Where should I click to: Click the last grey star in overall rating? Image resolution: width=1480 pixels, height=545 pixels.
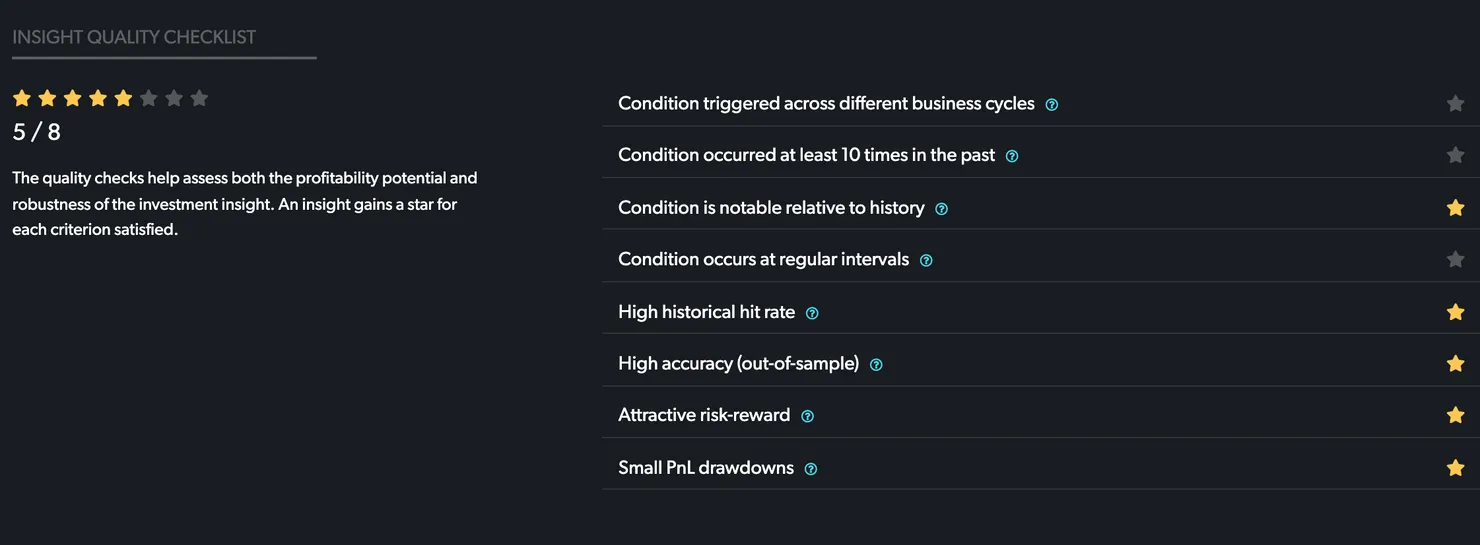pyautogui.click(x=199, y=98)
